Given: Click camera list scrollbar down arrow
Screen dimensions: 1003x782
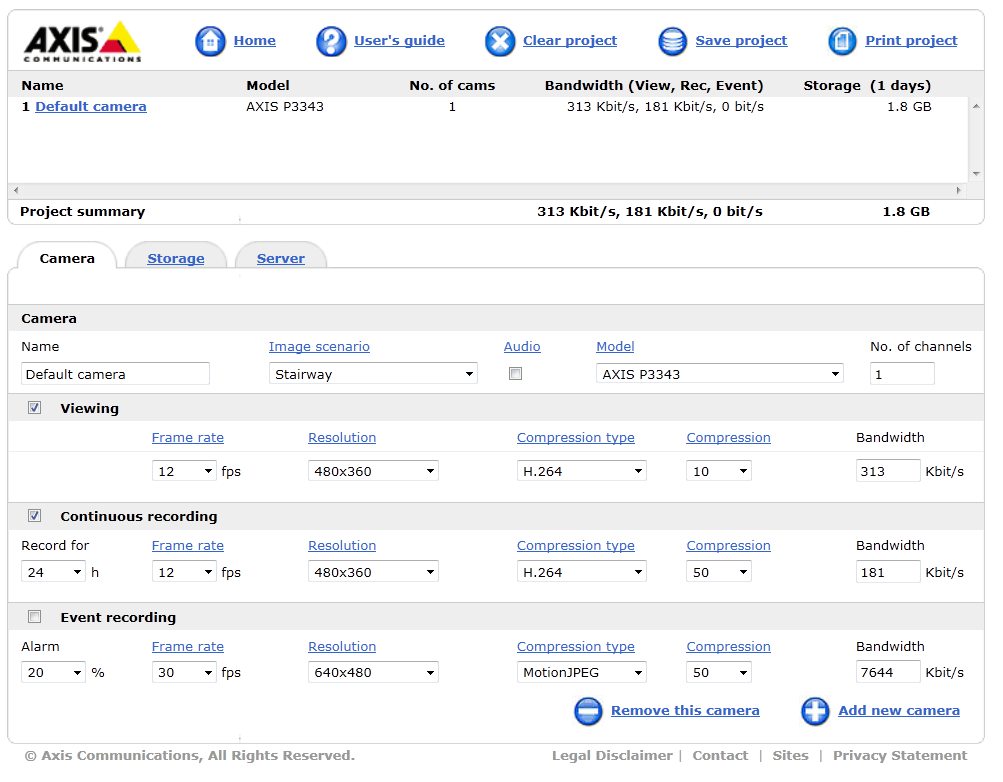Looking at the screenshot, I should pyautogui.click(x=976, y=173).
